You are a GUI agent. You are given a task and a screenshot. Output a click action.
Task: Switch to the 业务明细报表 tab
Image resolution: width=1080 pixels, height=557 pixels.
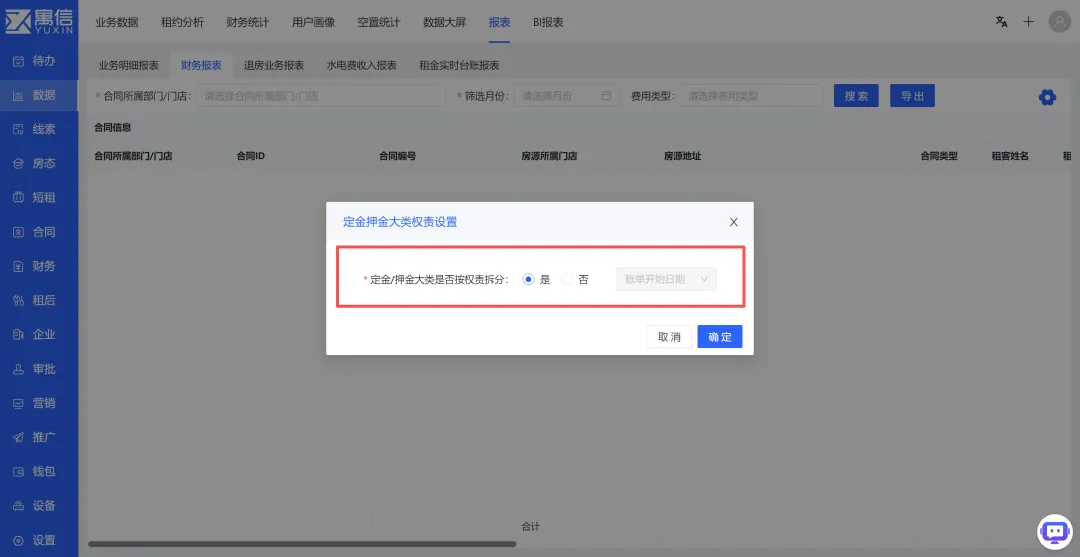pos(129,65)
